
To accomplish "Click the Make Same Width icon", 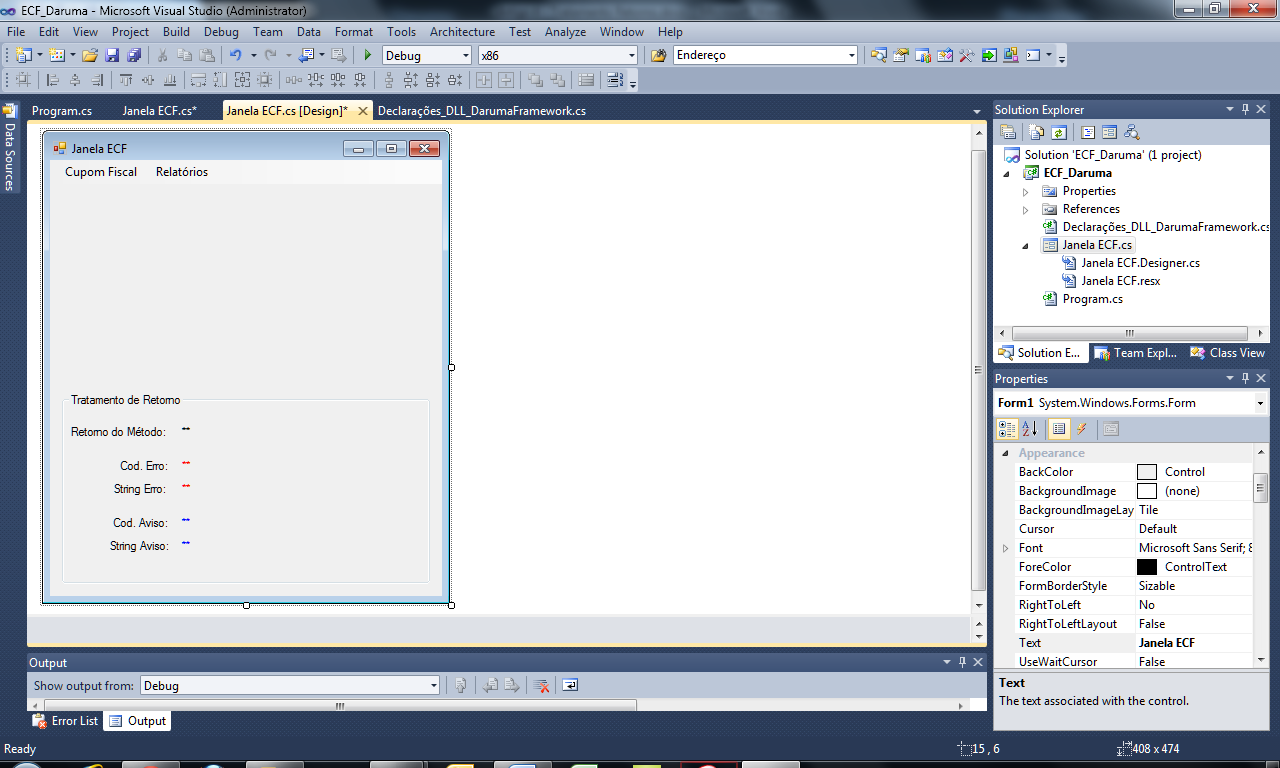I will pos(198,80).
